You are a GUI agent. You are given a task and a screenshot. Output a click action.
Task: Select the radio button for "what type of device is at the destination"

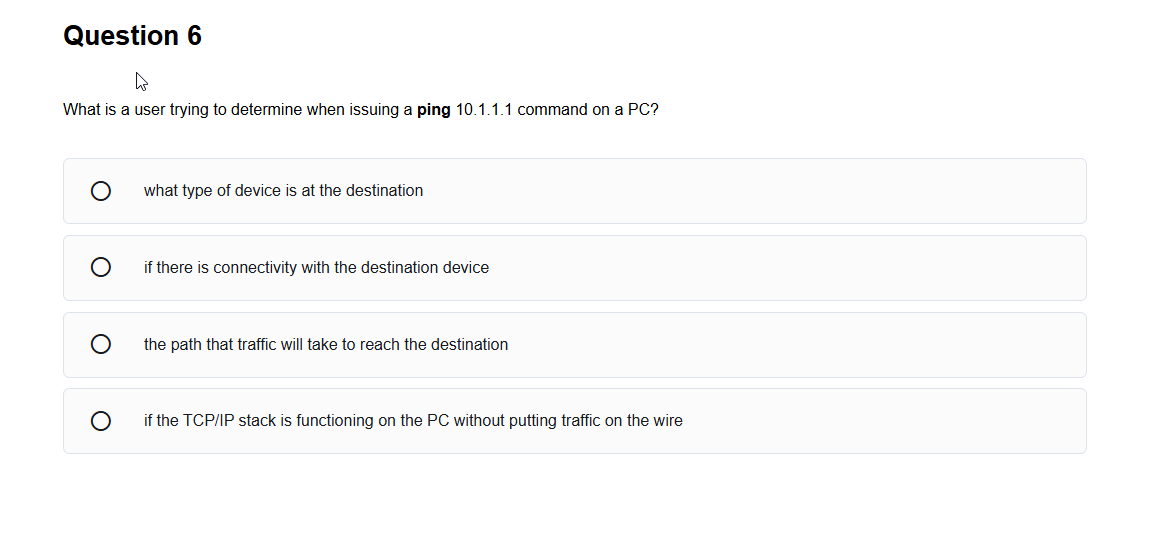pyautogui.click(x=101, y=191)
